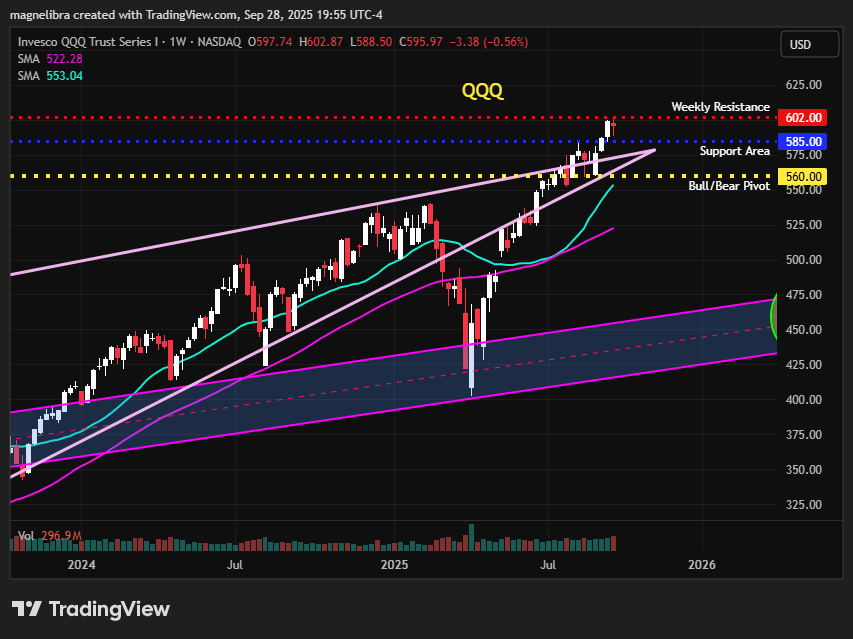The width and height of the screenshot is (853, 639).
Task: Click the Bull/Bear Pivot annotation
Action: [729, 185]
